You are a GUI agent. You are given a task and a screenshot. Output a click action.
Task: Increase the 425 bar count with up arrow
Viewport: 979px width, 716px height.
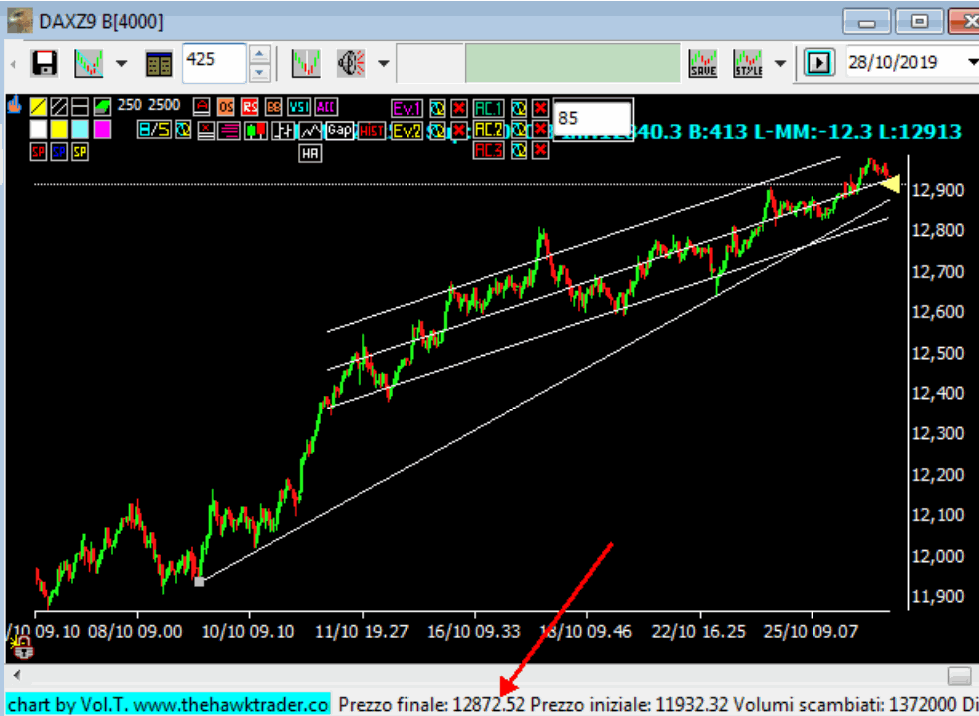point(260,54)
